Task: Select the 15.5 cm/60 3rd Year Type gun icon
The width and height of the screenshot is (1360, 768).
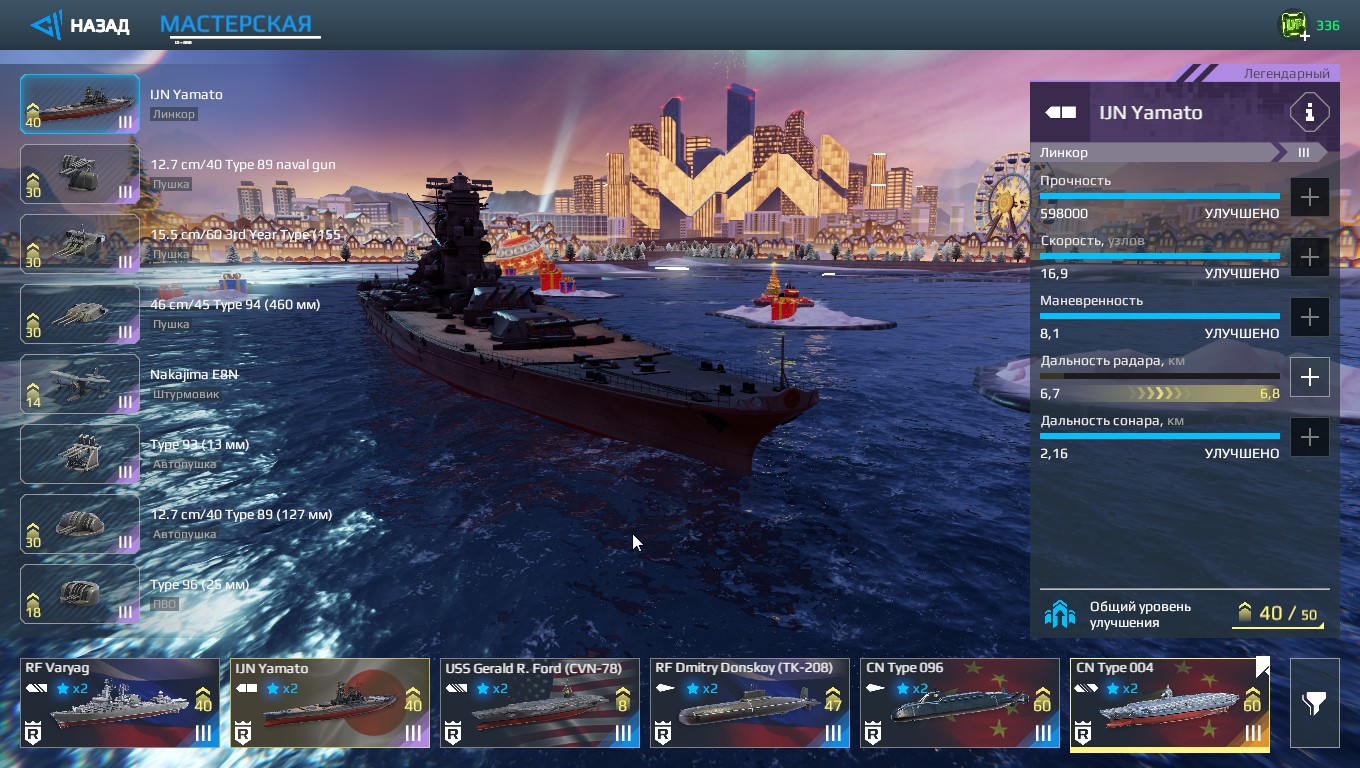Action: (x=80, y=244)
